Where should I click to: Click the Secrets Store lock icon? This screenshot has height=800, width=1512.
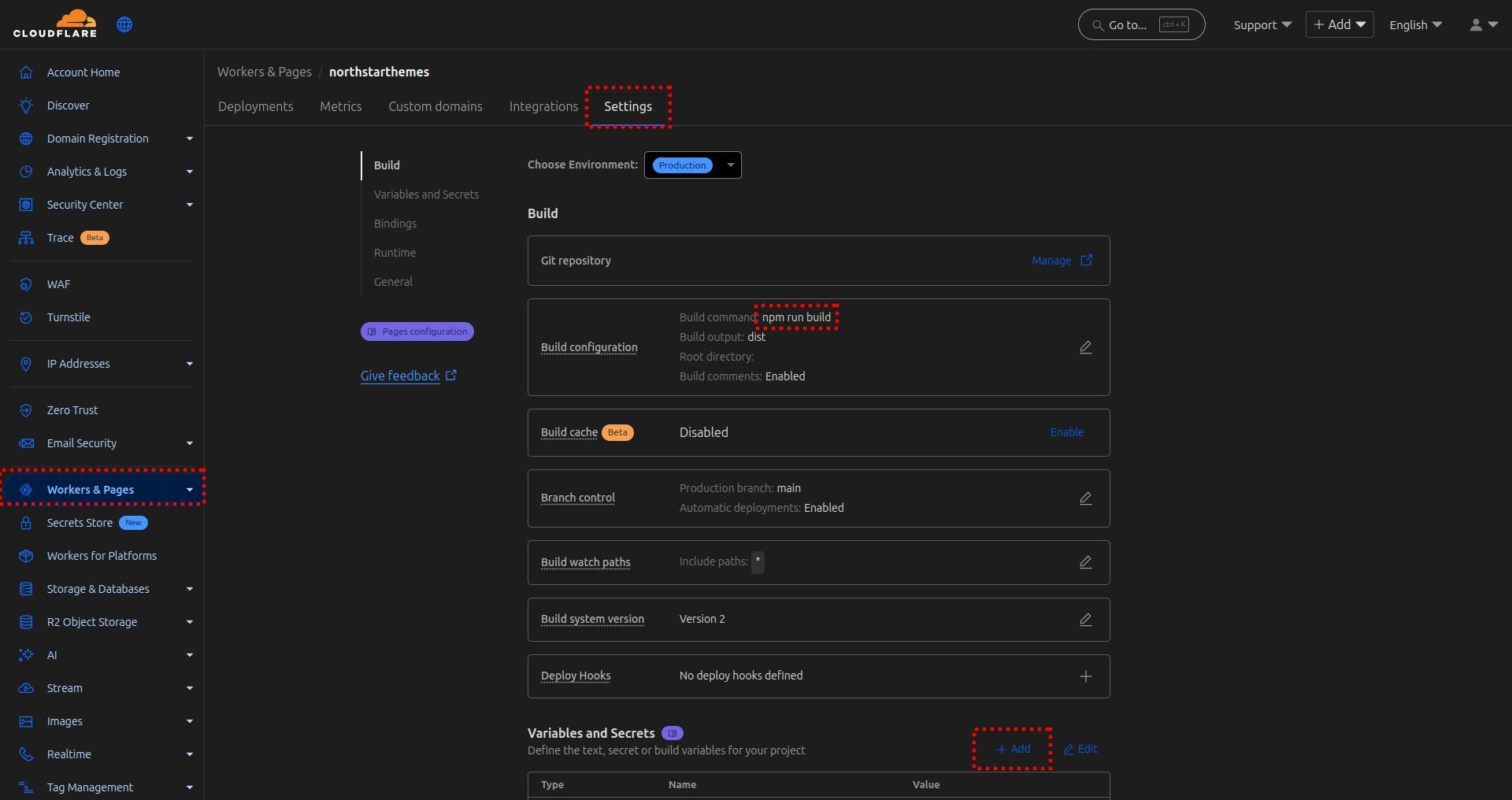point(26,523)
